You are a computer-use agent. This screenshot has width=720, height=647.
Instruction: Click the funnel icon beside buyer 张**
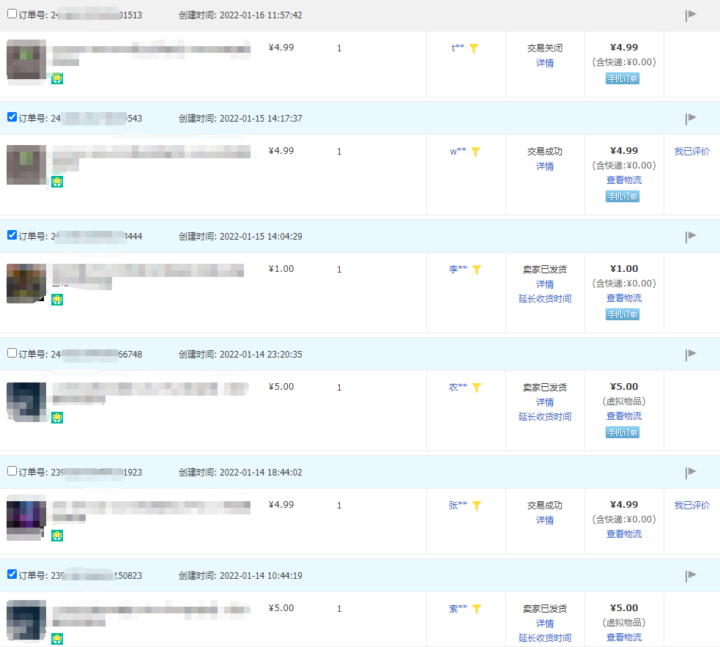click(x=477, y=506)
